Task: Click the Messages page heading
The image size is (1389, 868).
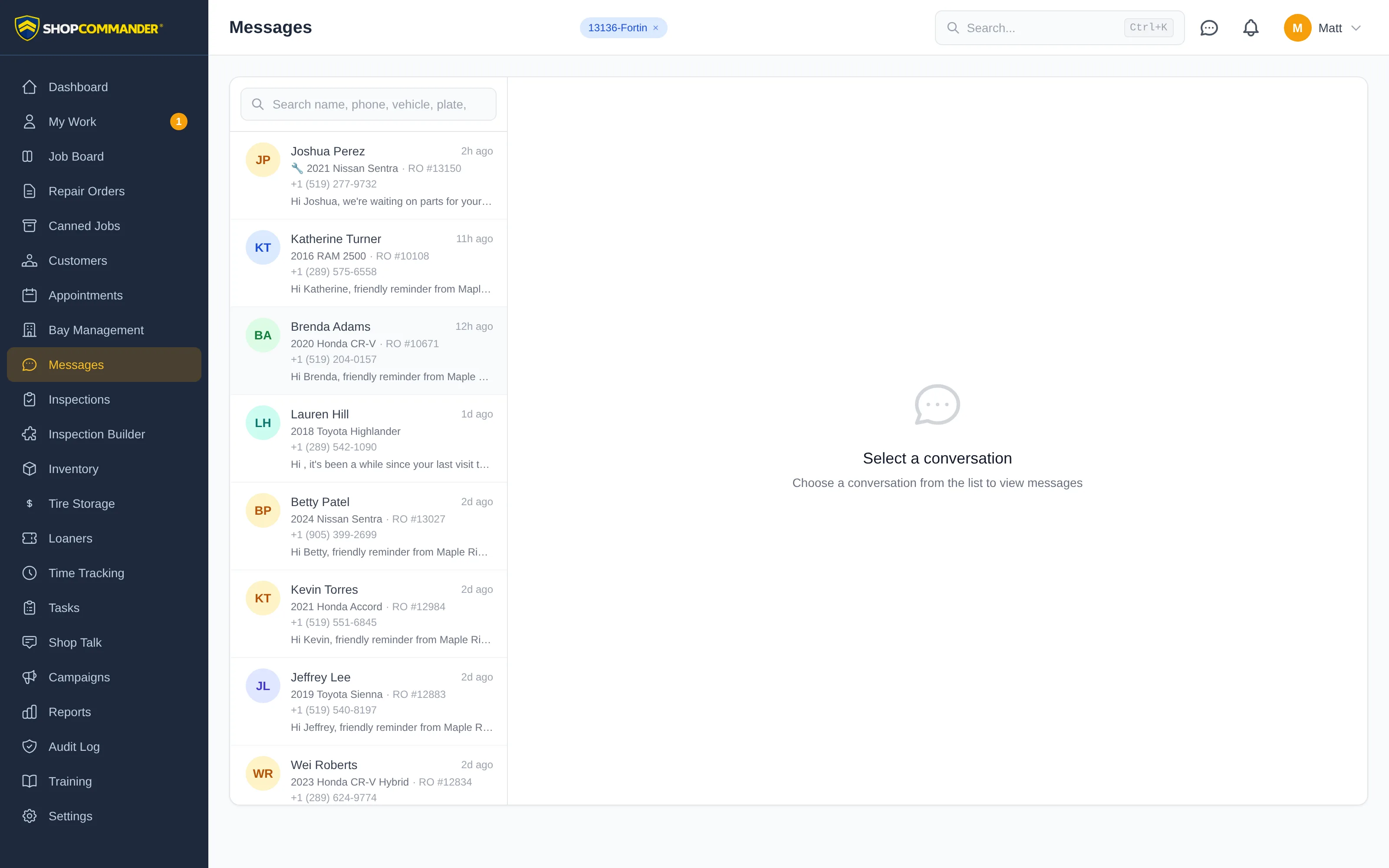Action: (x=270, y=27)
